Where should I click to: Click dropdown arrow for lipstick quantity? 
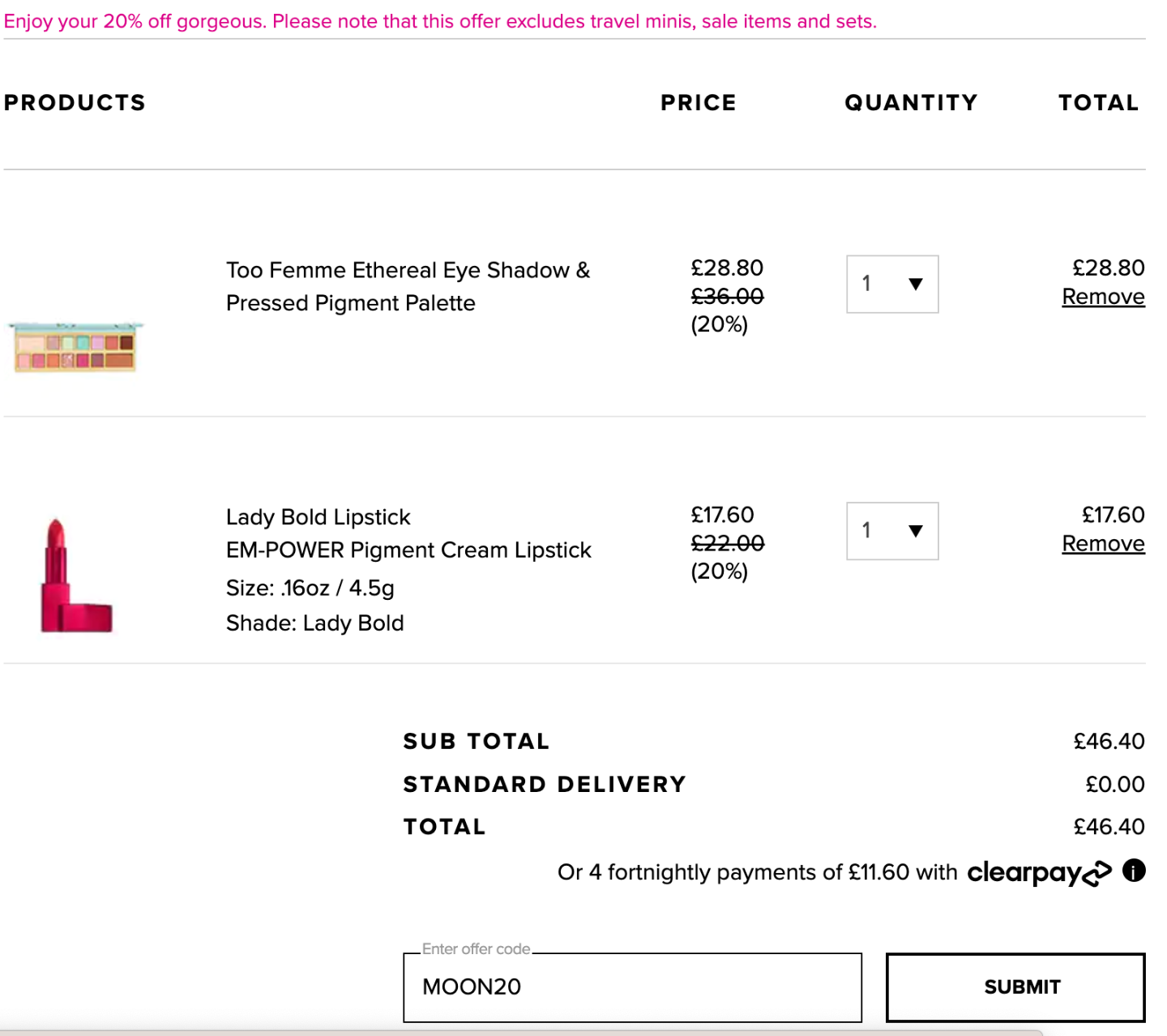[916, 531]
